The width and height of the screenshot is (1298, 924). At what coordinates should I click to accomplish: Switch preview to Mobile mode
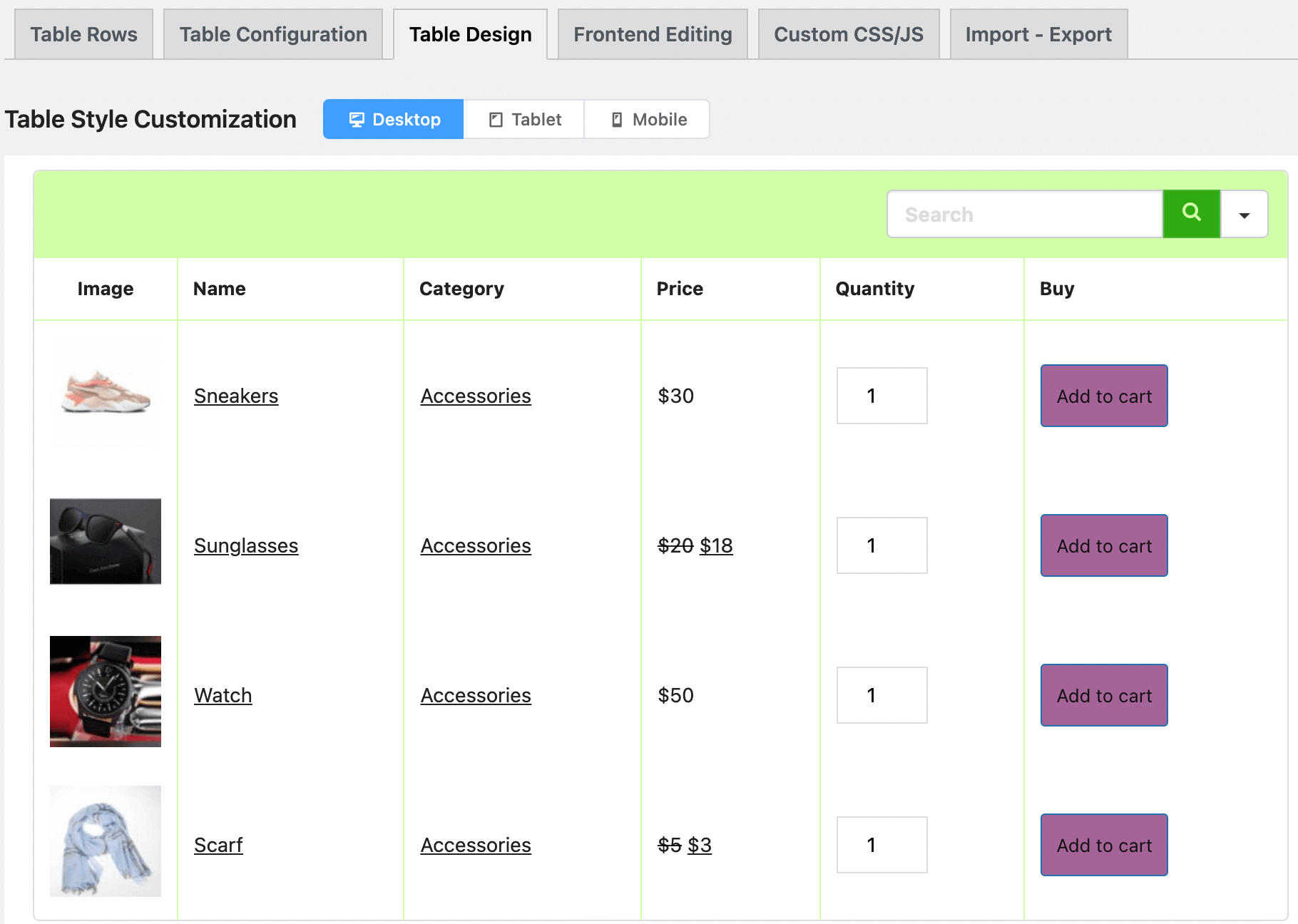click(x=645, y=119)
